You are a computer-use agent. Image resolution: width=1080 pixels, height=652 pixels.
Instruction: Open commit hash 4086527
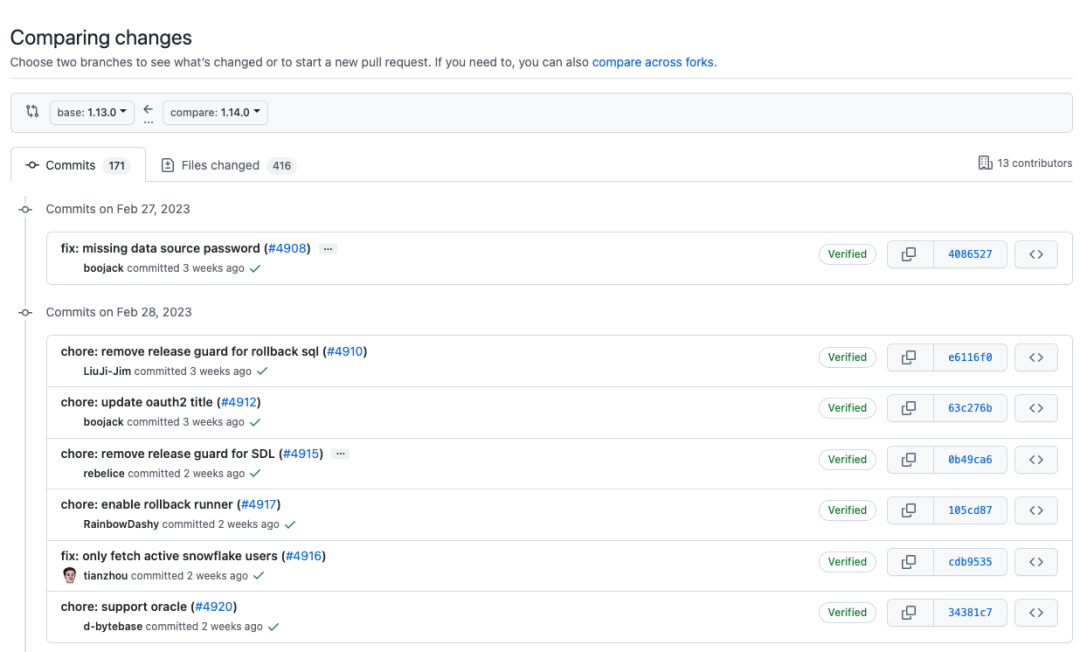[970, 254]
